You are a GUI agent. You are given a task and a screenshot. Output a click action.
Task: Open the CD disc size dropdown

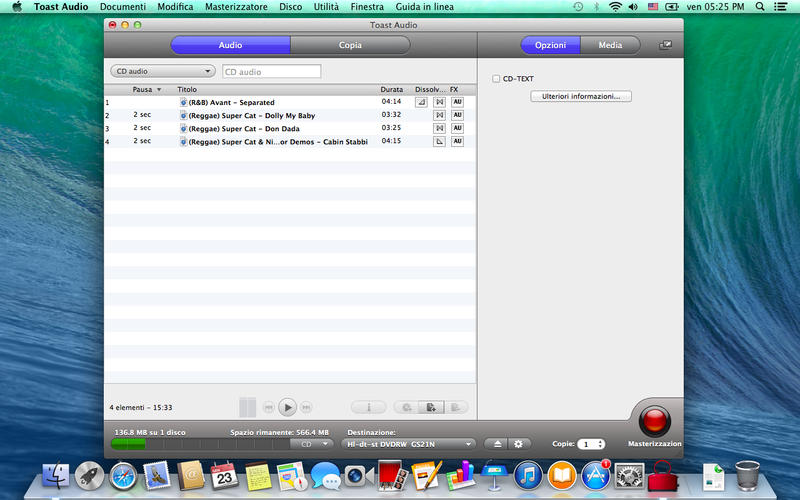312,444
